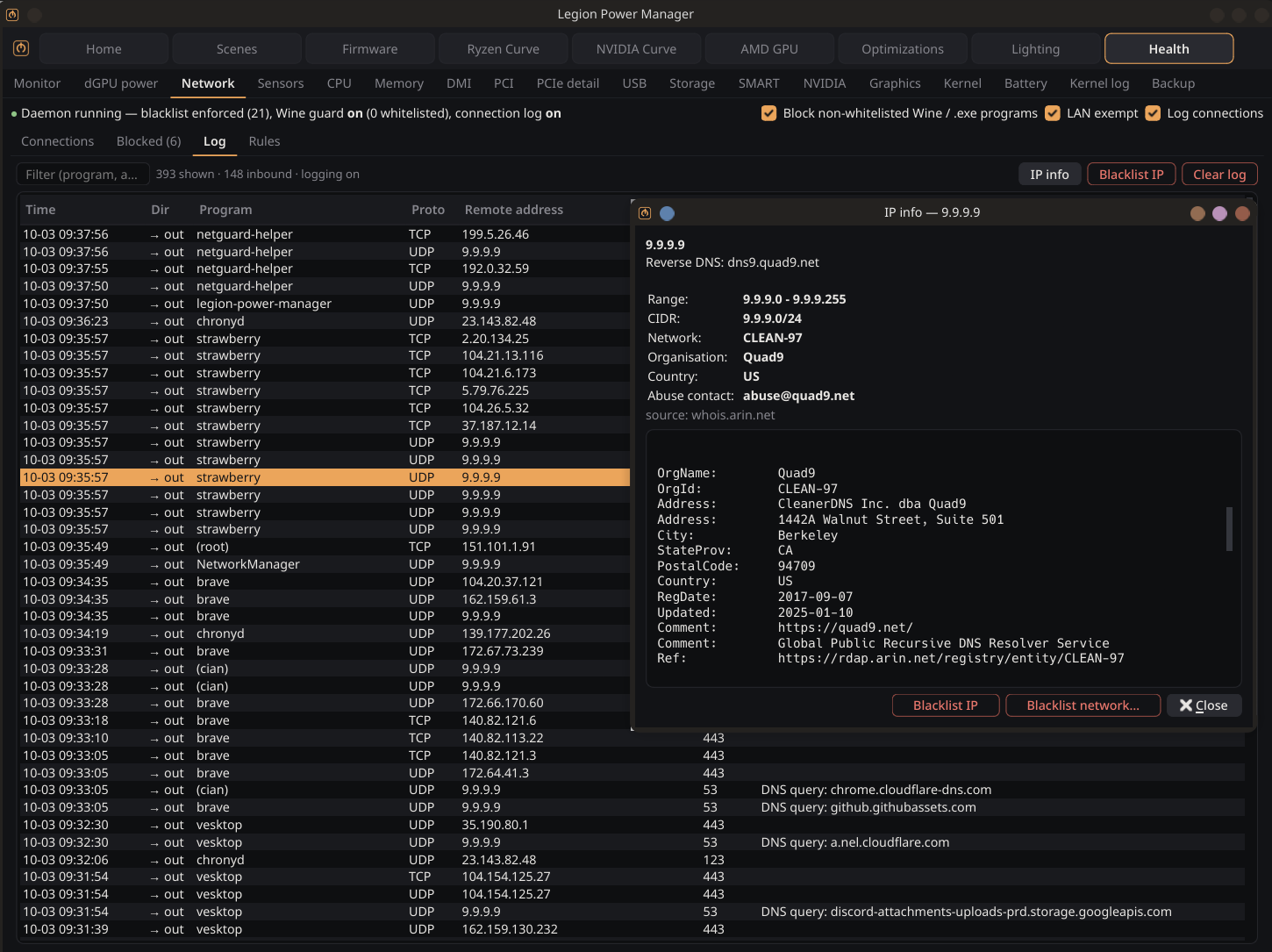Switch to the Battery sub-tab
The width and height of the screenshot is (1272, 952).
pyautogui.click(x=1025, y=83)
